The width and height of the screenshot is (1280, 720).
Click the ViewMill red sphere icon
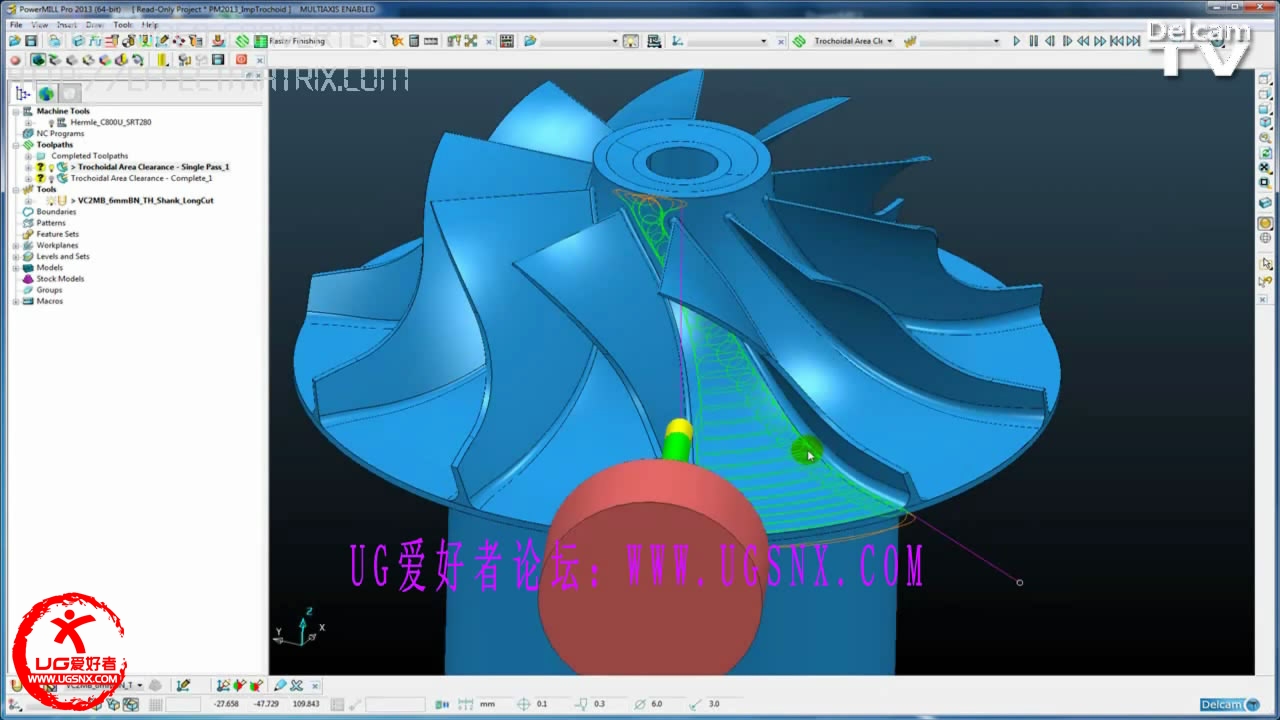(x=15, y=60)
